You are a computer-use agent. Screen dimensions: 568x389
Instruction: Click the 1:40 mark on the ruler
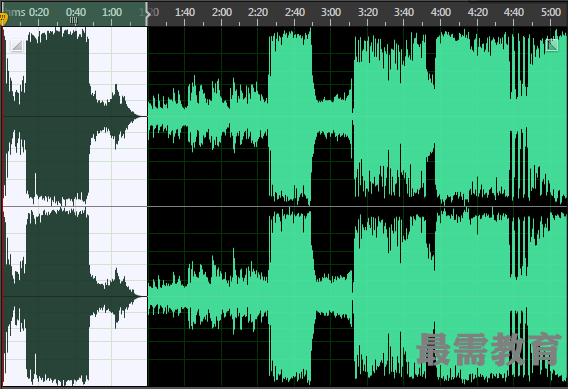pos(185,12)
